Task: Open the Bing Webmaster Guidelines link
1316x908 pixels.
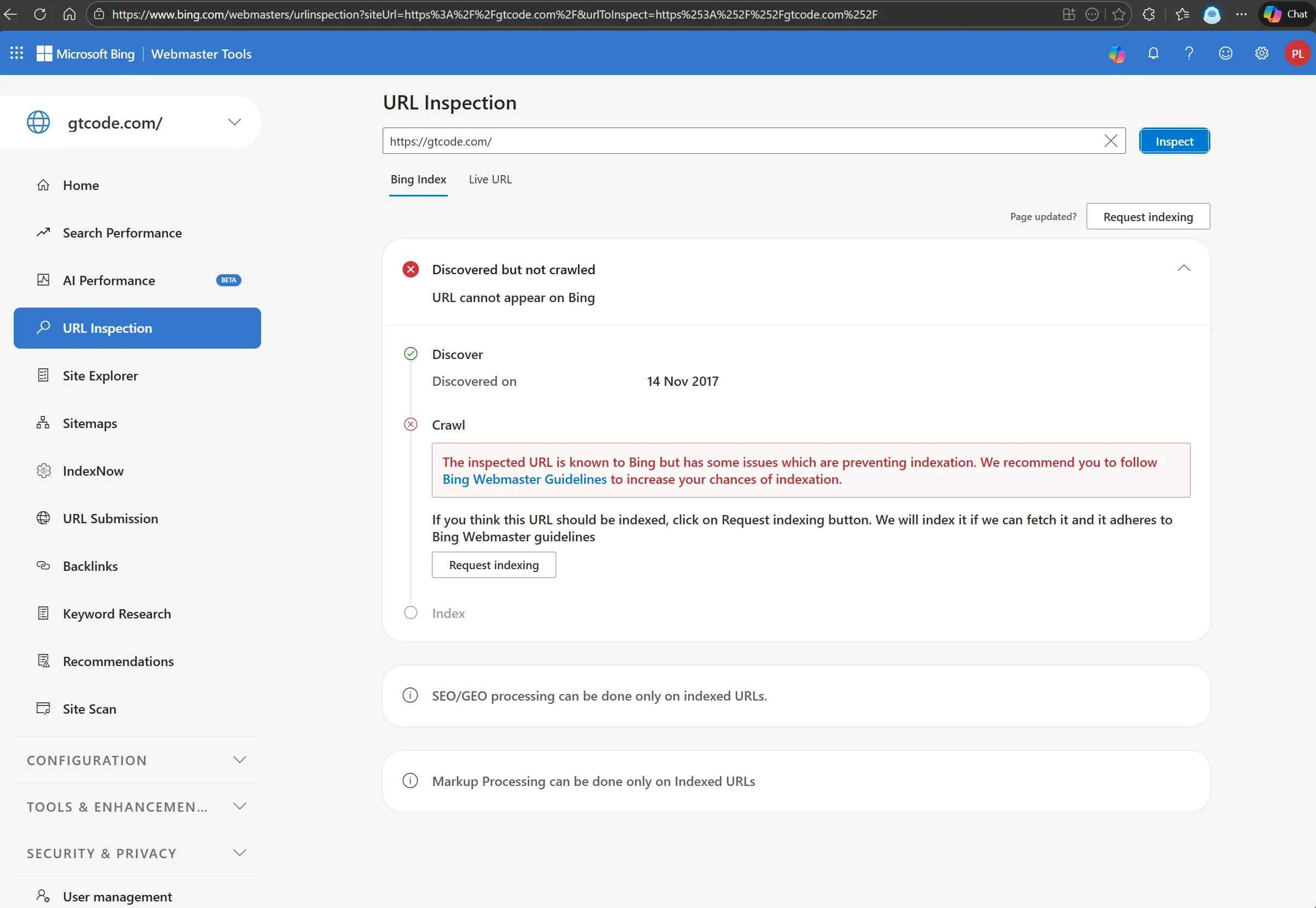Action: [x=524, y=479]
